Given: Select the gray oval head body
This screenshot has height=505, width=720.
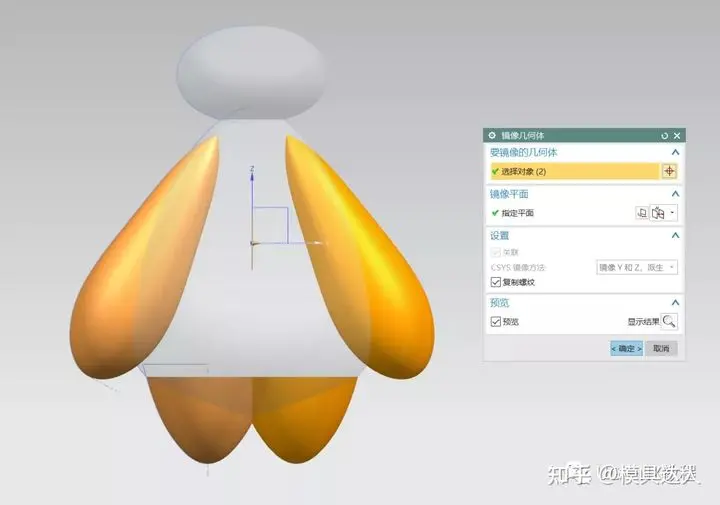Looking at the screenshot, I should click(x=251, y=73).
